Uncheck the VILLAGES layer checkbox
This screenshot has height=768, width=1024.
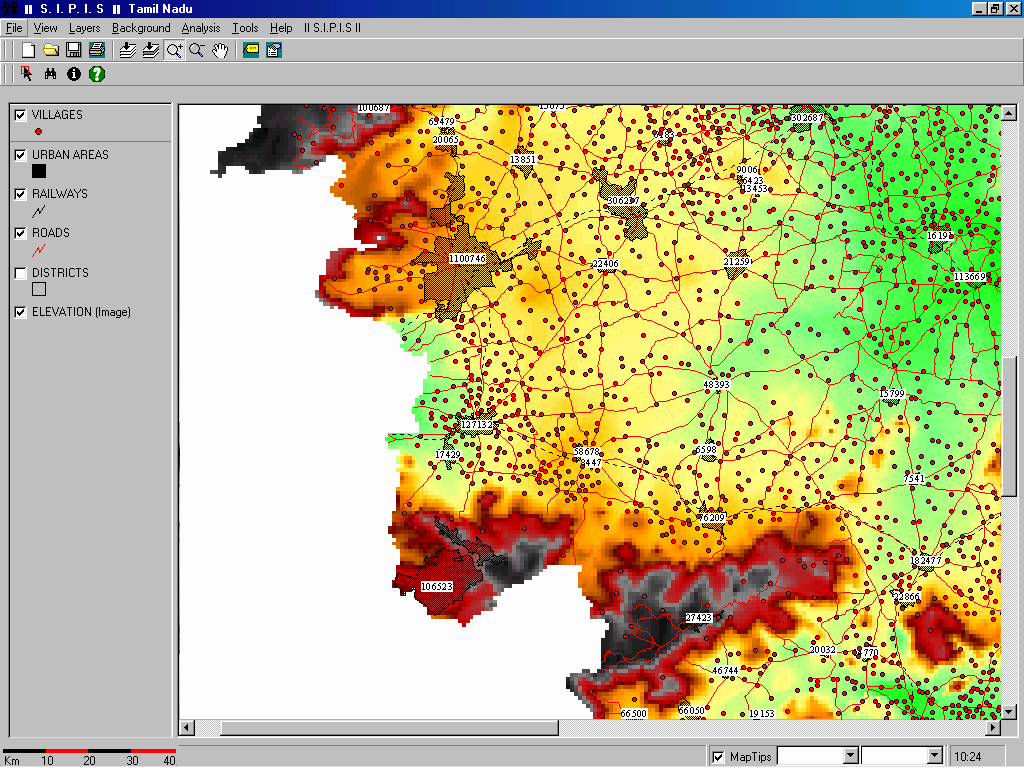20,115
